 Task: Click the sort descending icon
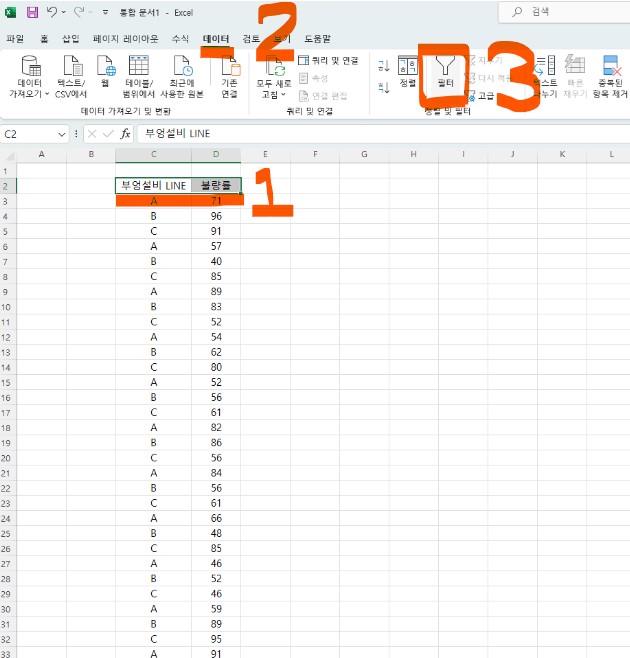[x=384, y=87]
